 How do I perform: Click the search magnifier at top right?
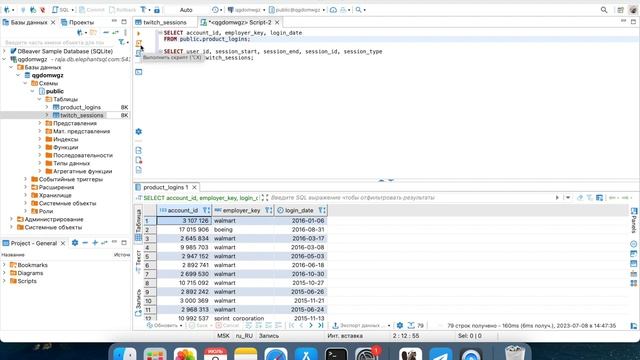604,10
